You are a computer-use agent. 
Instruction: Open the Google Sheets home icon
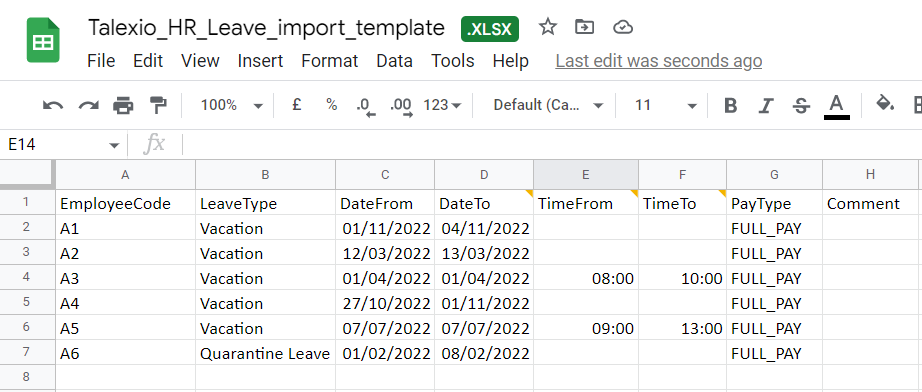[x=43, y=40]
